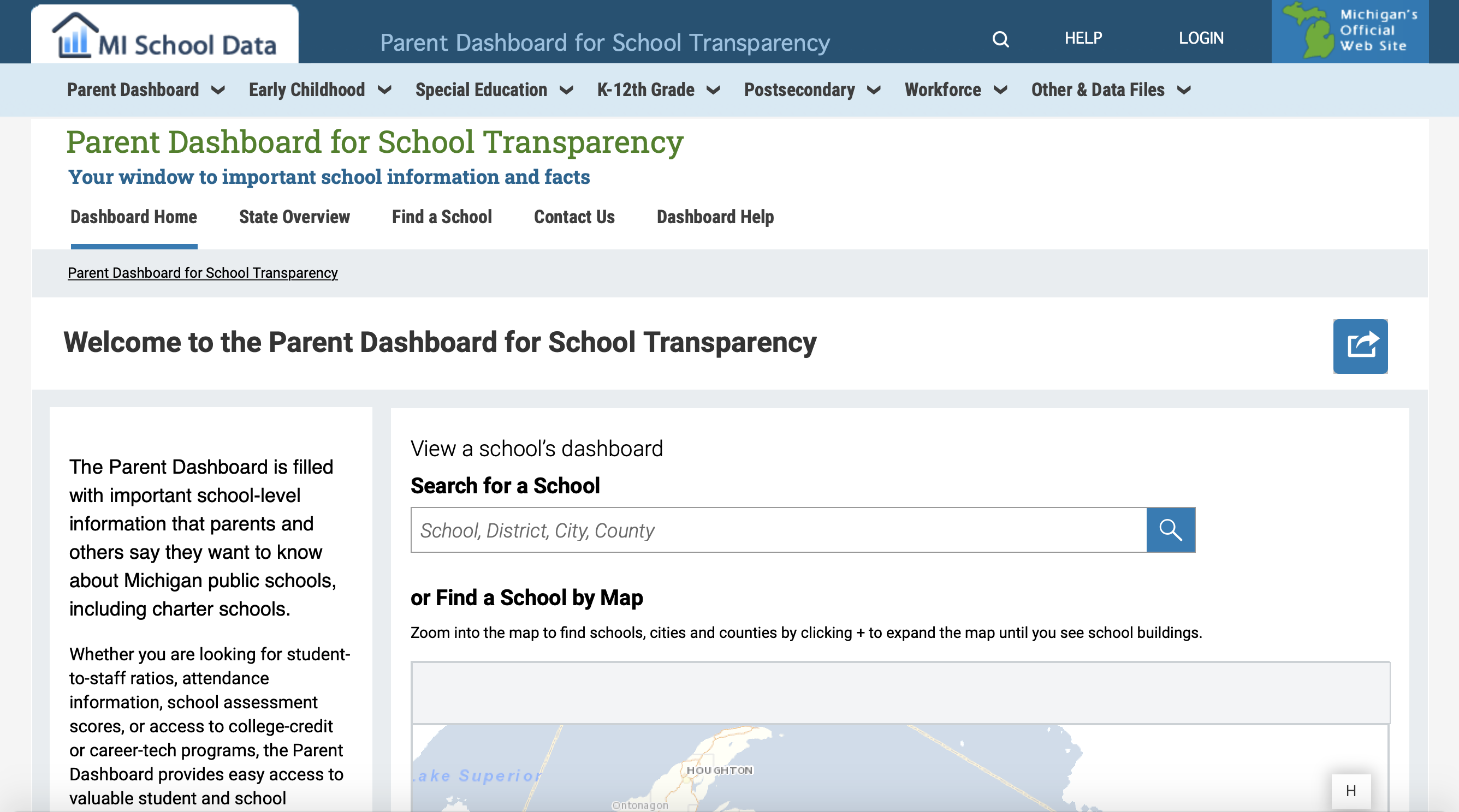The height and width of the screenshot is (812, 1459).
Task: Click the H button on map
Action: (1350, 790)
